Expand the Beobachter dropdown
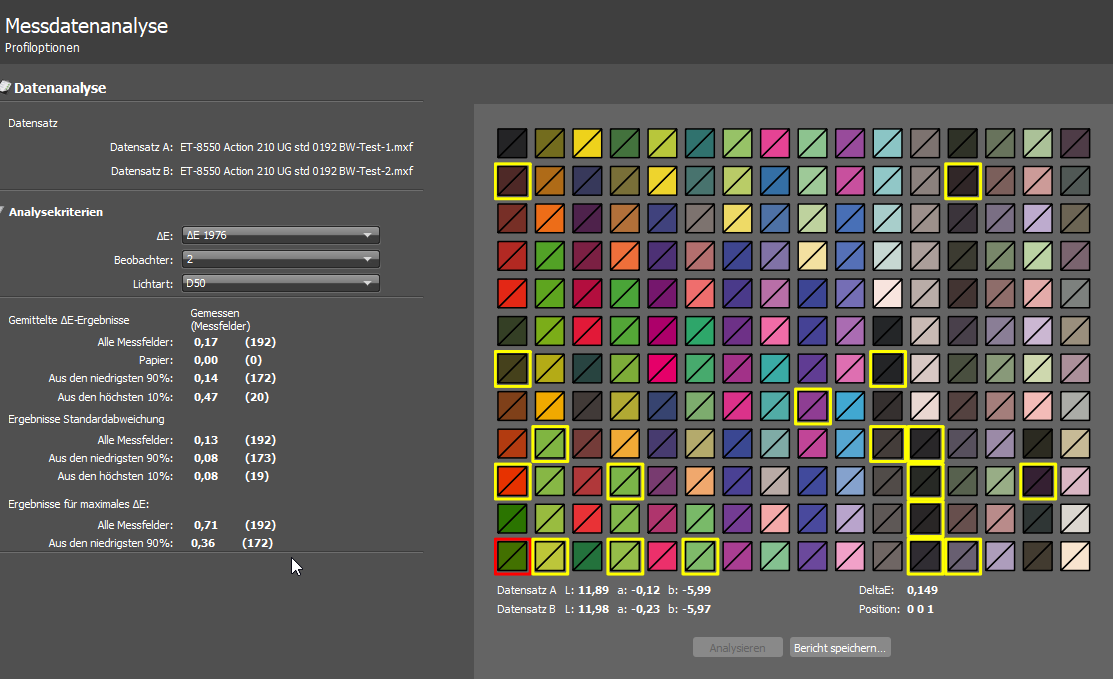The image size is (1113, 679). 281,260
